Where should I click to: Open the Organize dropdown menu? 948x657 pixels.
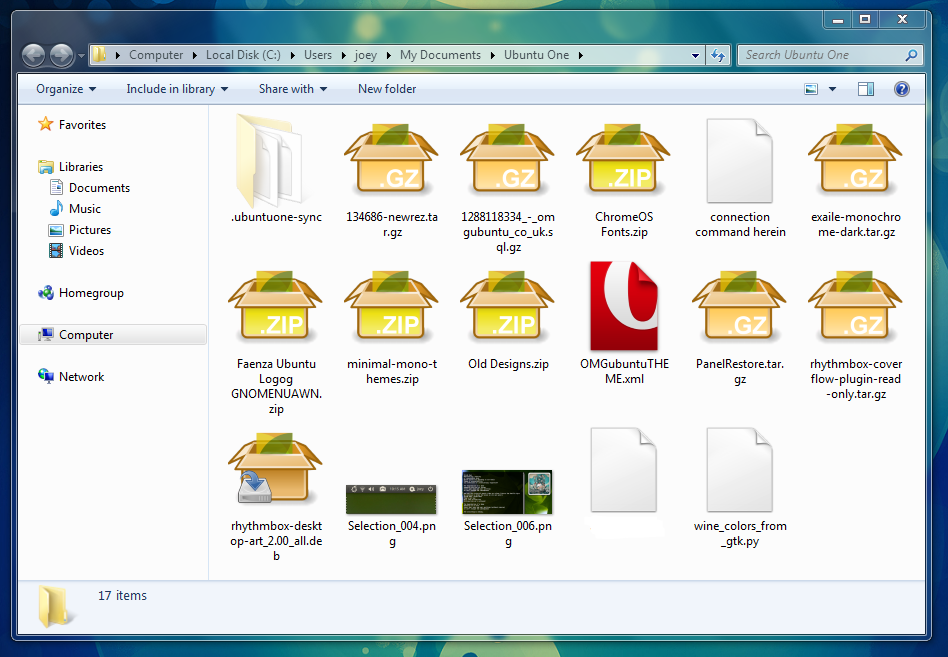pos(66,89)
